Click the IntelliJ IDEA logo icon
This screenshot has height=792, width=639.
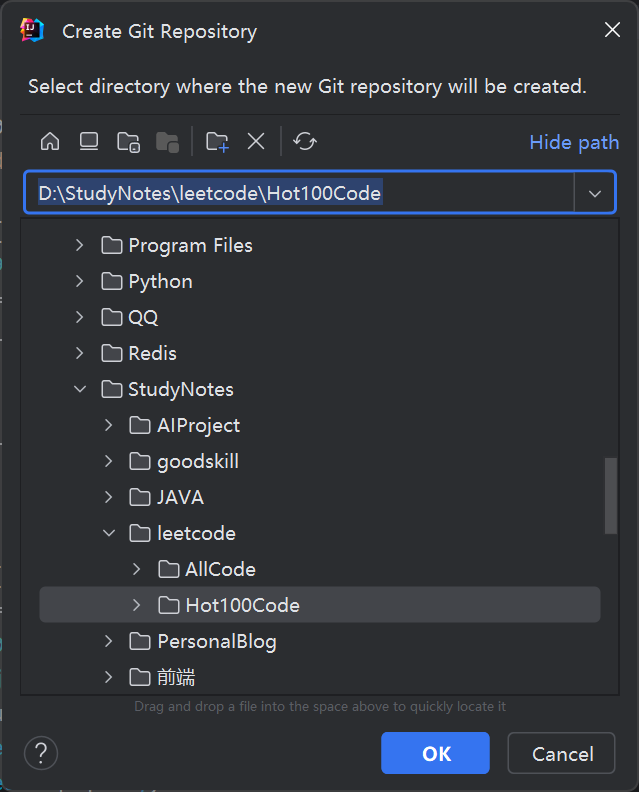pyautogui.click(x=32, y=31)
